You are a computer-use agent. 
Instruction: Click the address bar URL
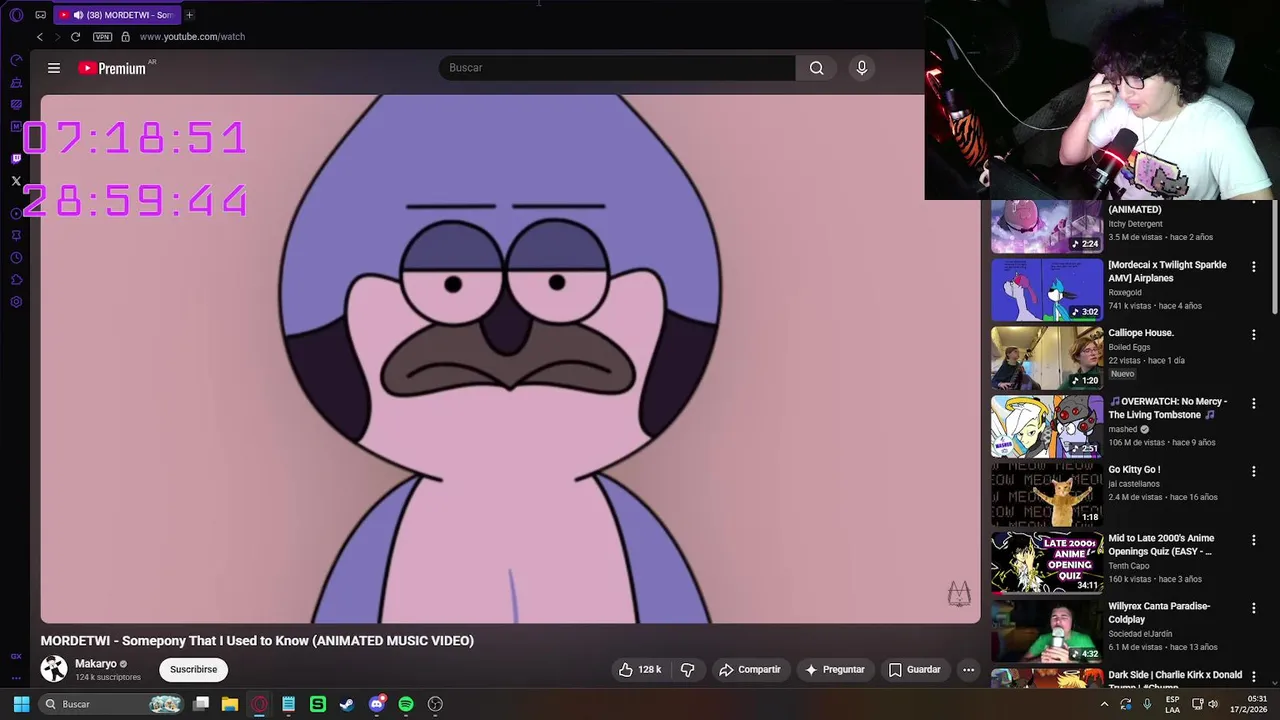click(192, 37)
